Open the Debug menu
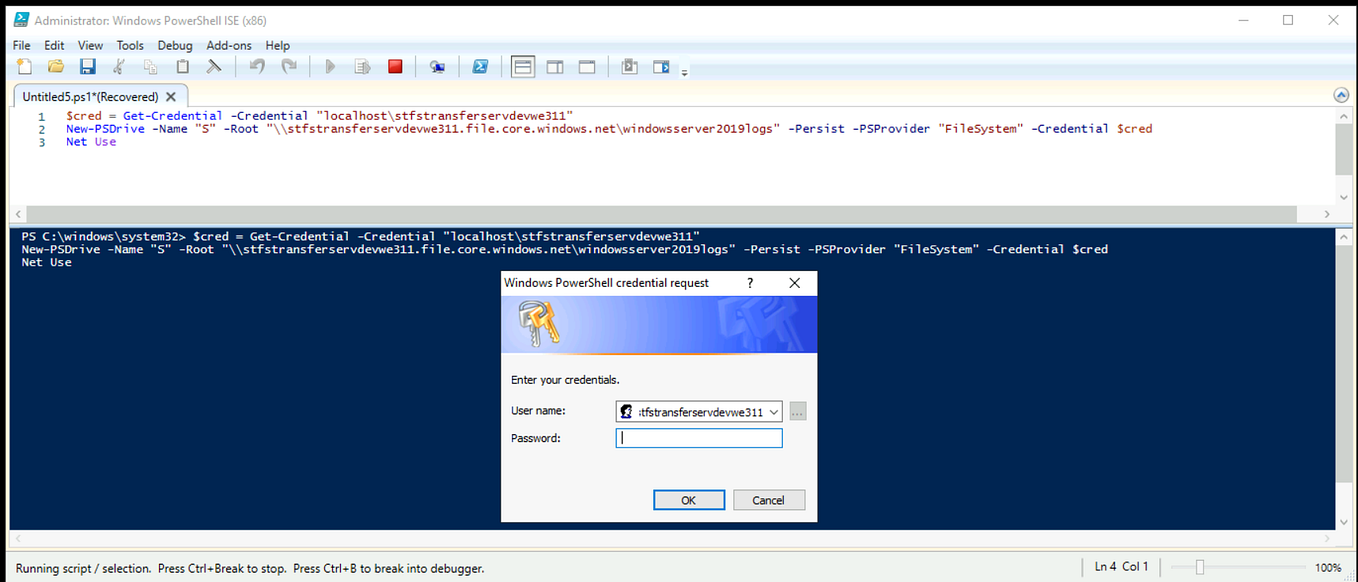 point(175,45)
